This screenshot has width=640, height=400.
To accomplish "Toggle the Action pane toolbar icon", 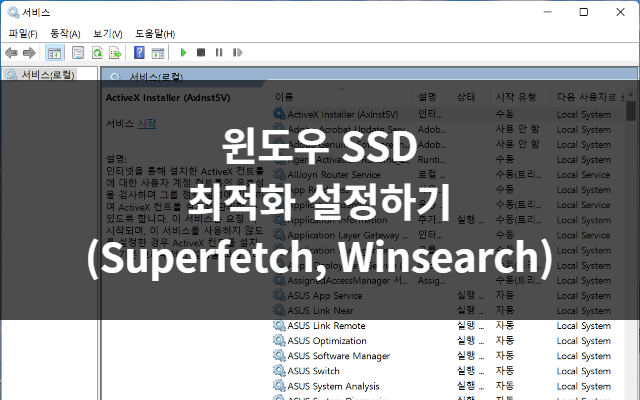I will pos(158,53).
